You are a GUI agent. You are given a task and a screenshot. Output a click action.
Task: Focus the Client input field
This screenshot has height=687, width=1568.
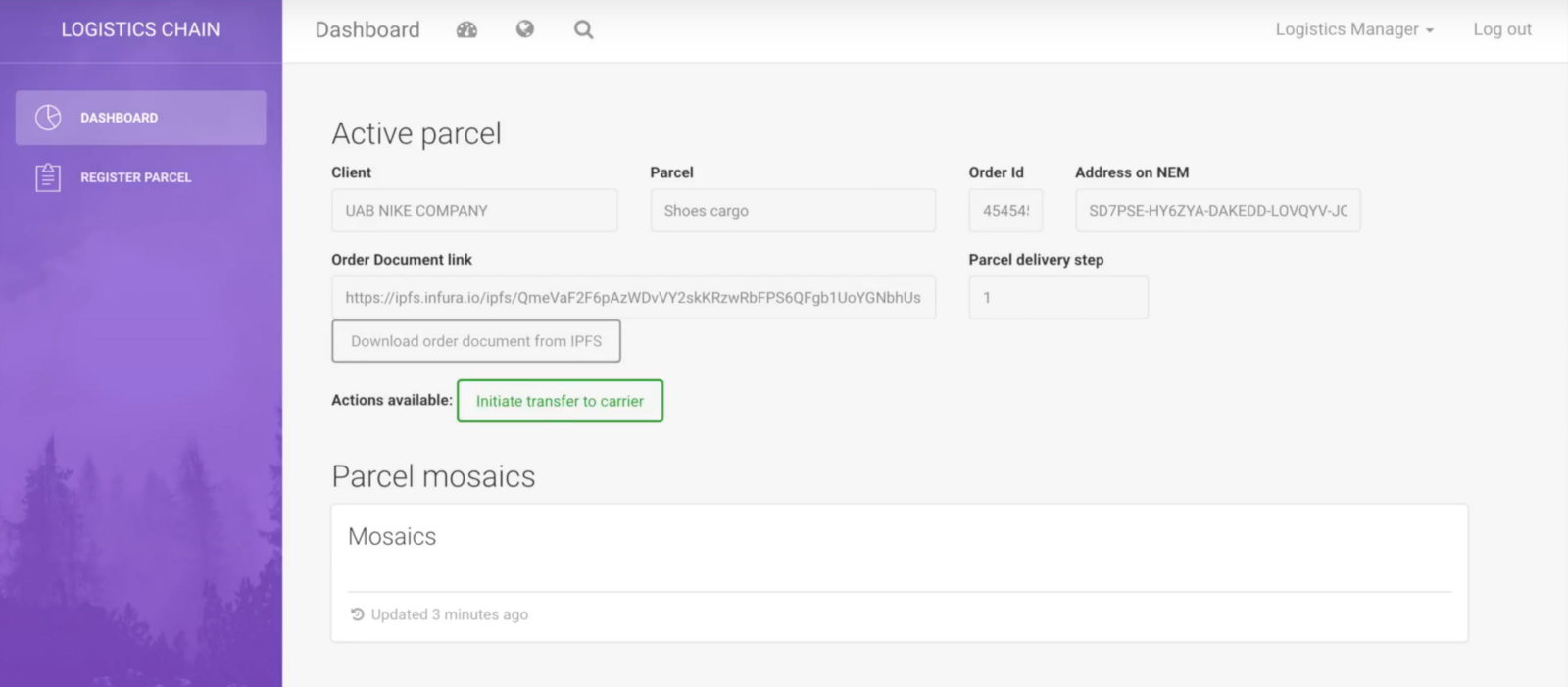coord(474,211)
